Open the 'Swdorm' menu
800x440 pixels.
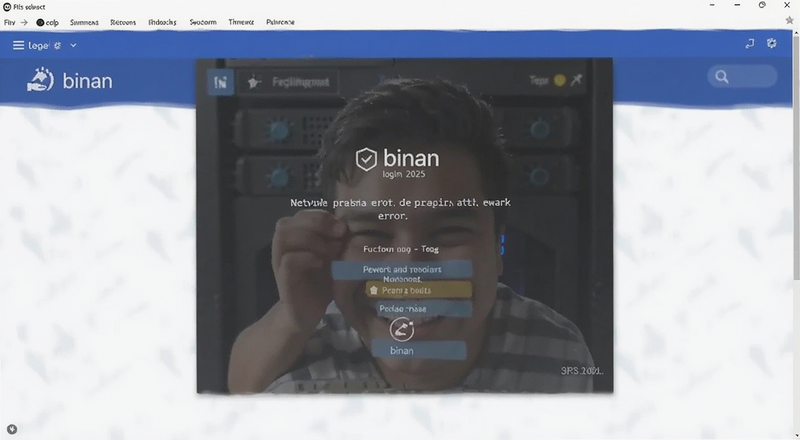203,22
